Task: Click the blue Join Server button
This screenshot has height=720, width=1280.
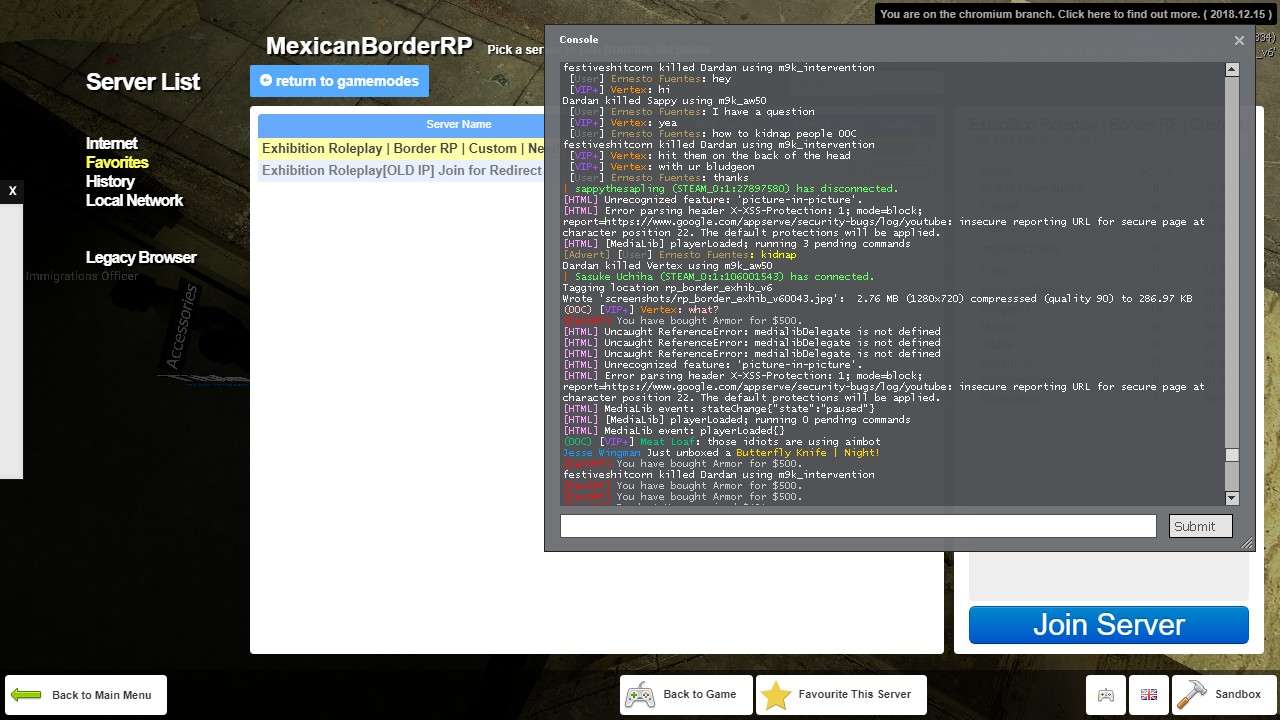Action: (1108, 625)
